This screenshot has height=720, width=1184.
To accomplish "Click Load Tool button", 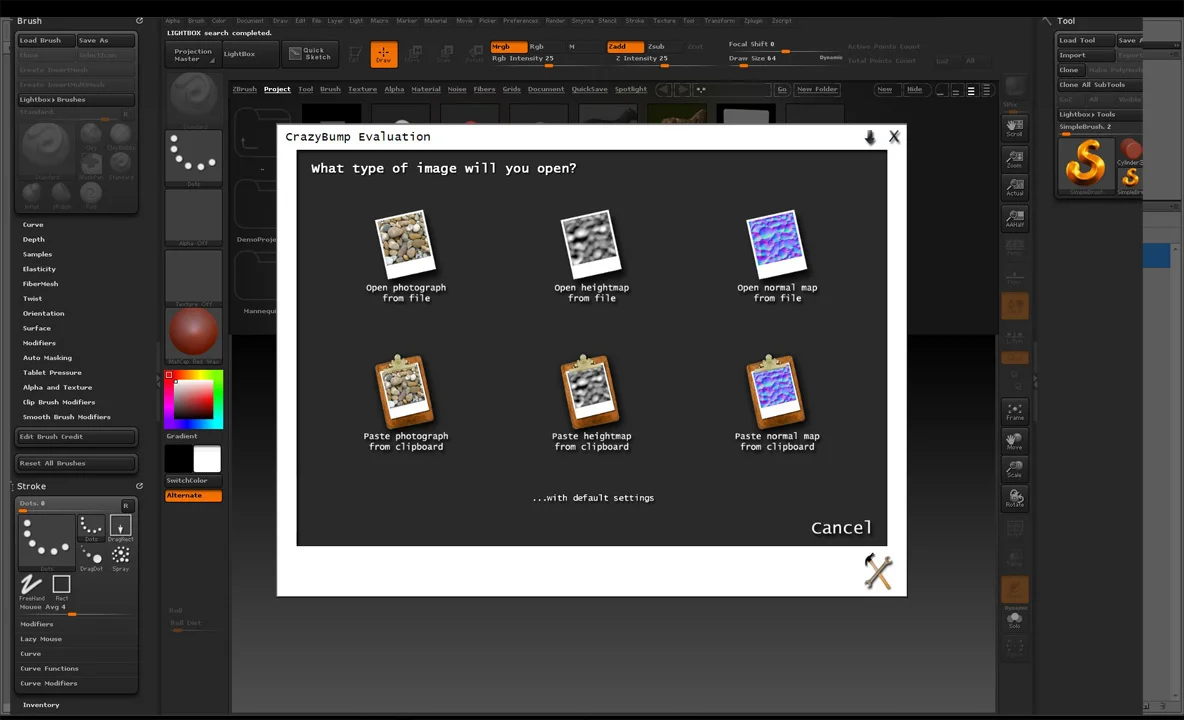I will pos(1085,40).
